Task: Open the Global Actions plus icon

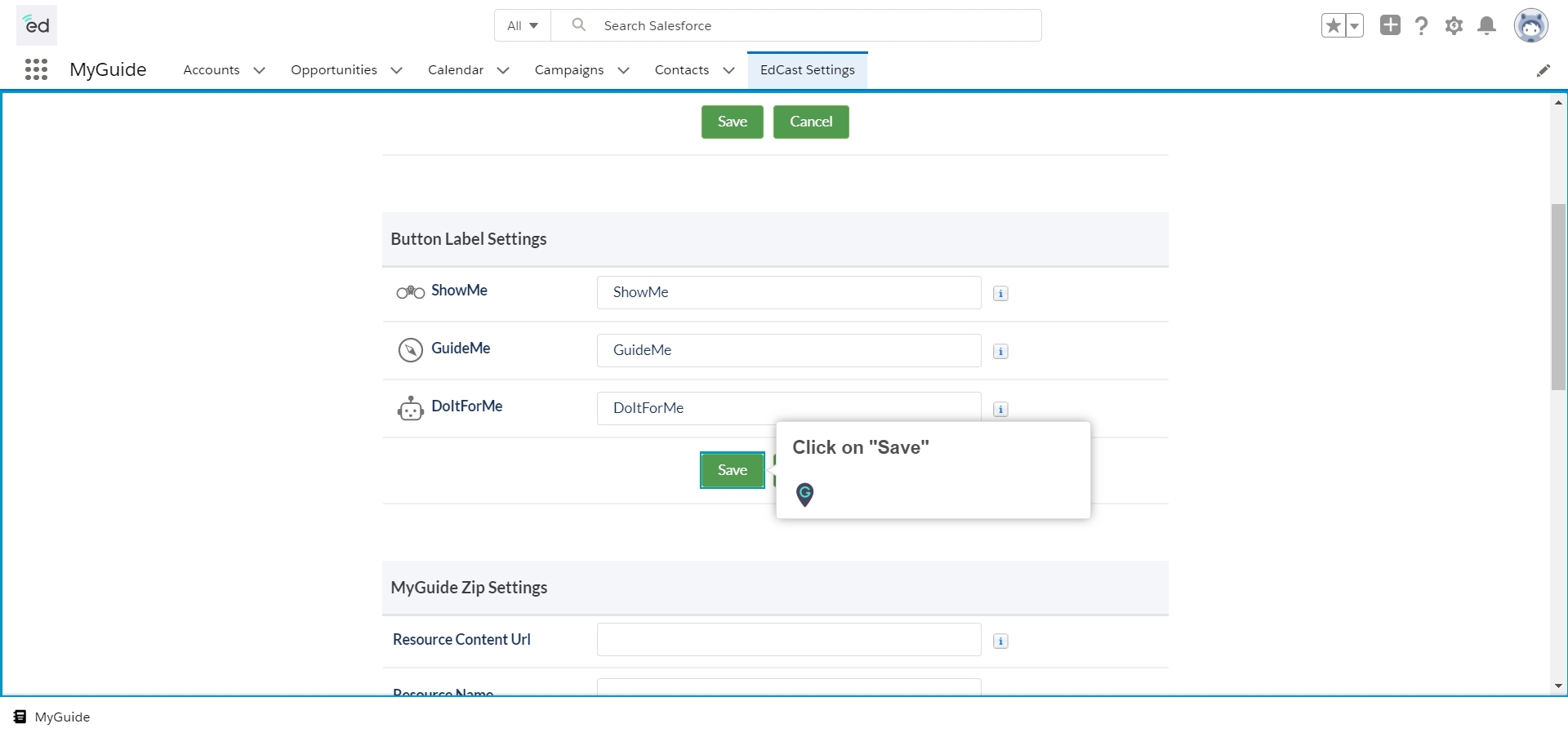Action: [x=1390, y=25]
